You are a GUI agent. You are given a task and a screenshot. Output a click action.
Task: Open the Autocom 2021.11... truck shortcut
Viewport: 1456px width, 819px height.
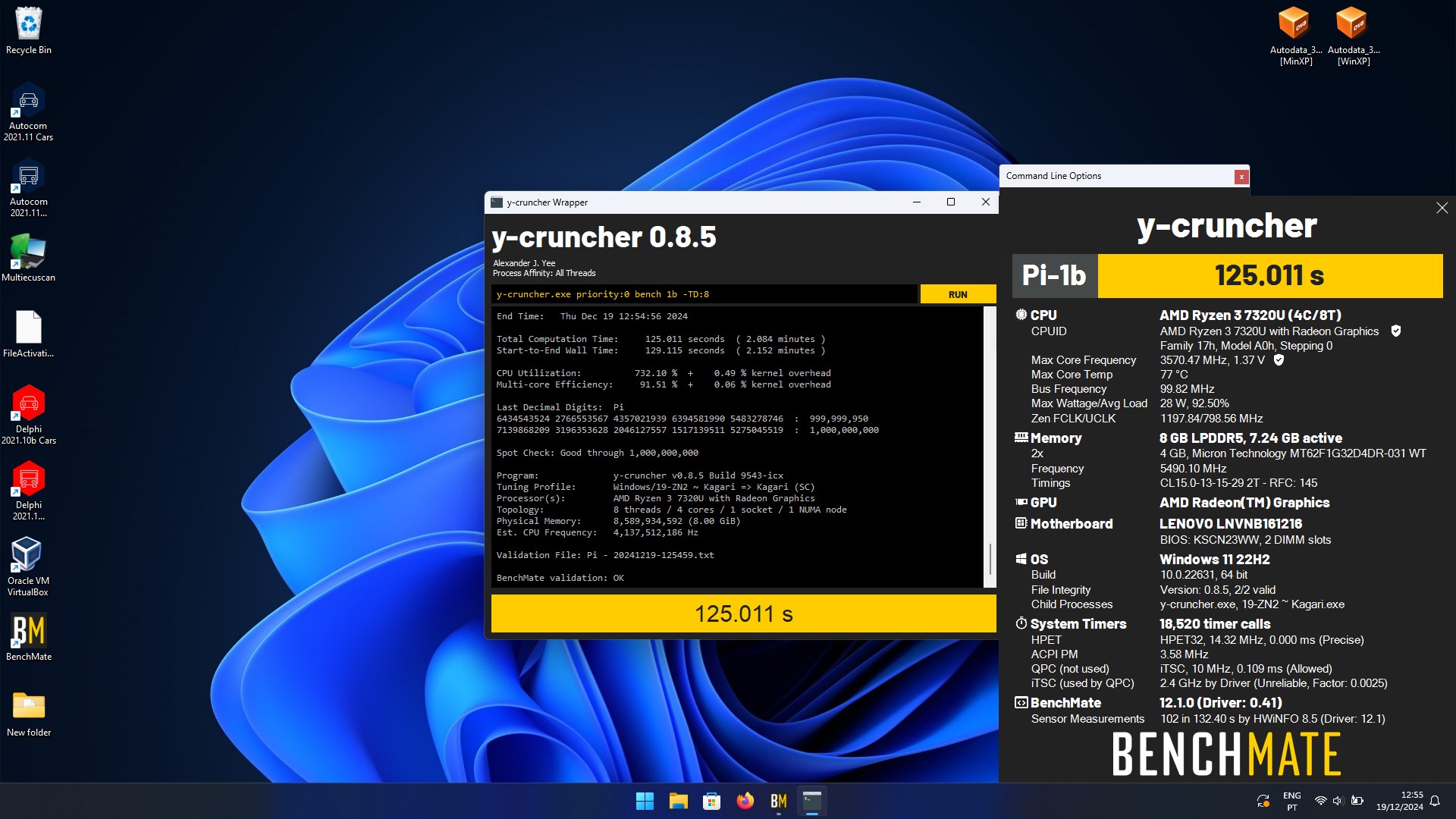coord(29,187)
